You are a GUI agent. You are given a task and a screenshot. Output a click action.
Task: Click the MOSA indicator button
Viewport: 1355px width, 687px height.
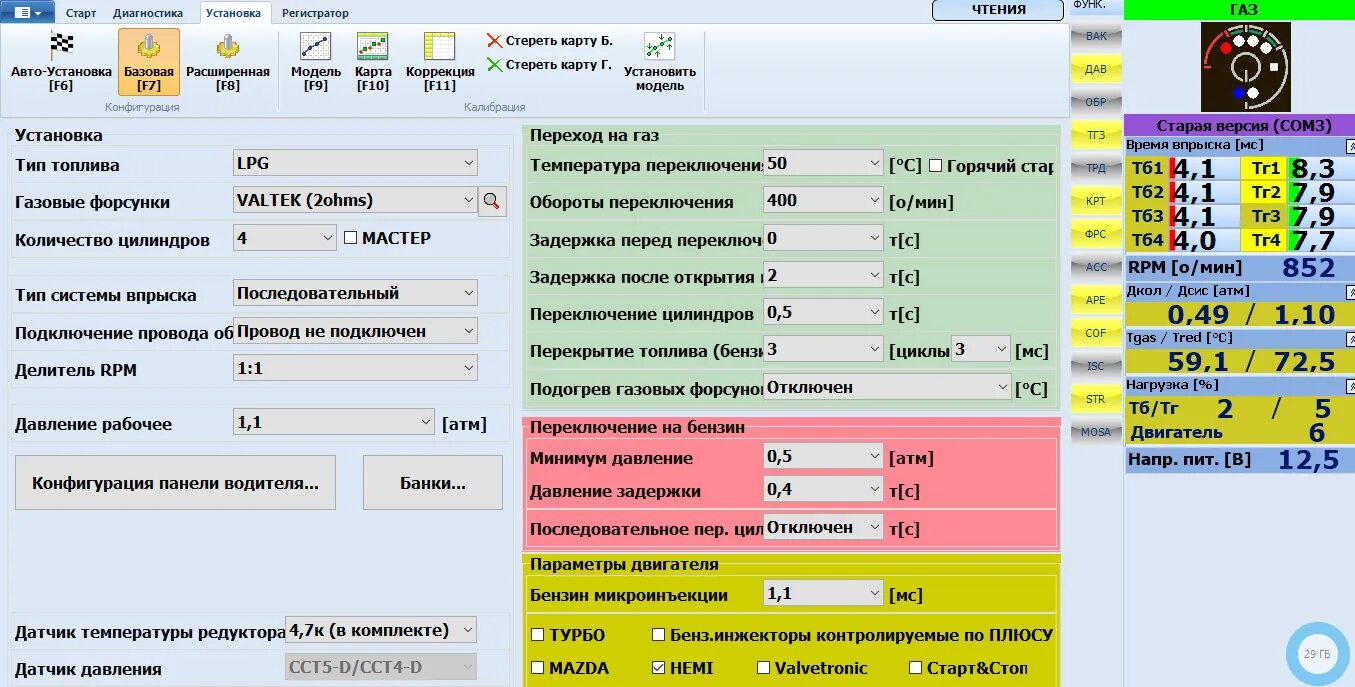1096,432
